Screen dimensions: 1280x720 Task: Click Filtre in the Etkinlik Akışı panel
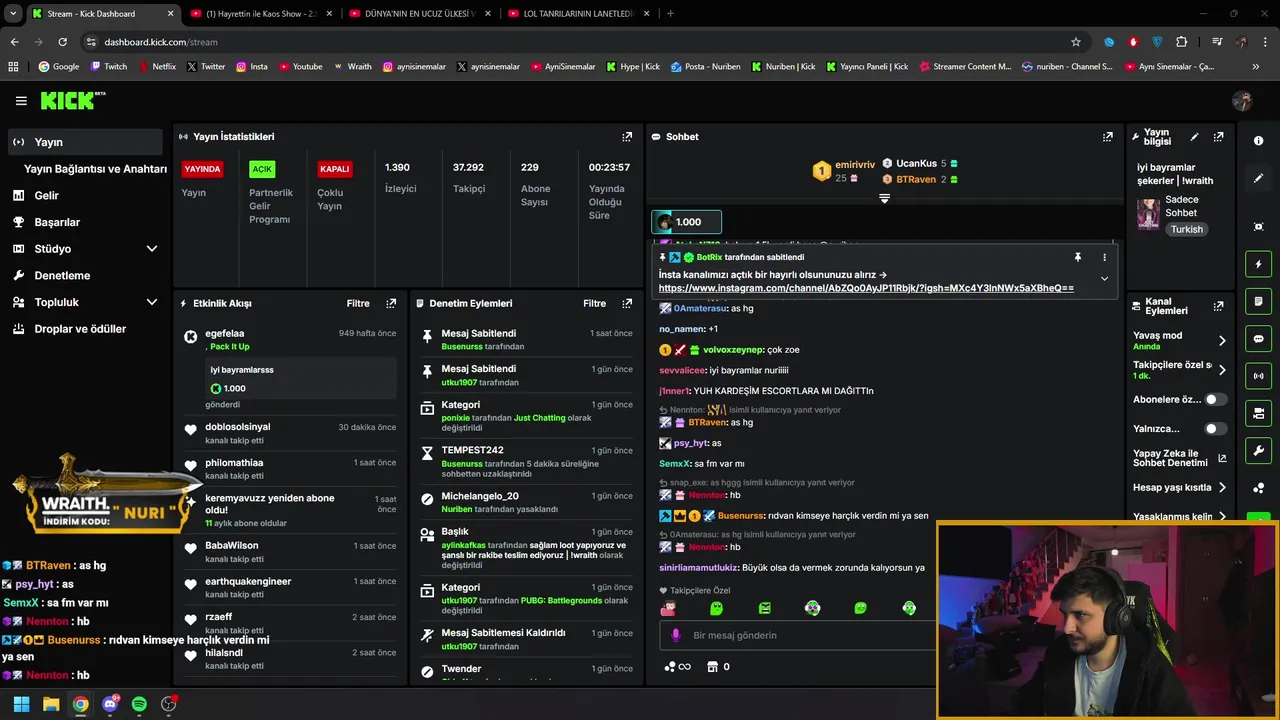click(x=358, y=303)
